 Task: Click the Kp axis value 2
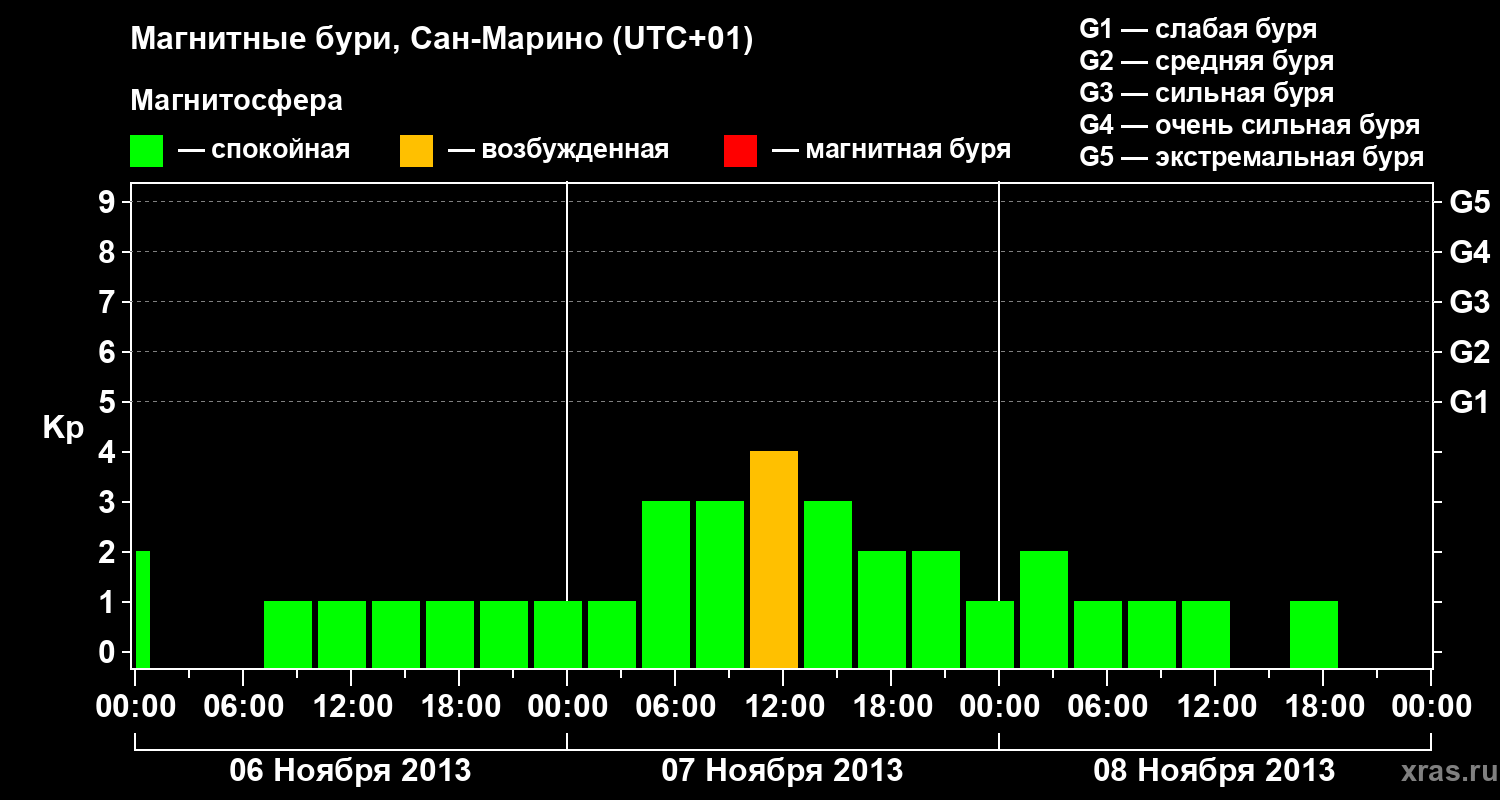tap(109, 552)
